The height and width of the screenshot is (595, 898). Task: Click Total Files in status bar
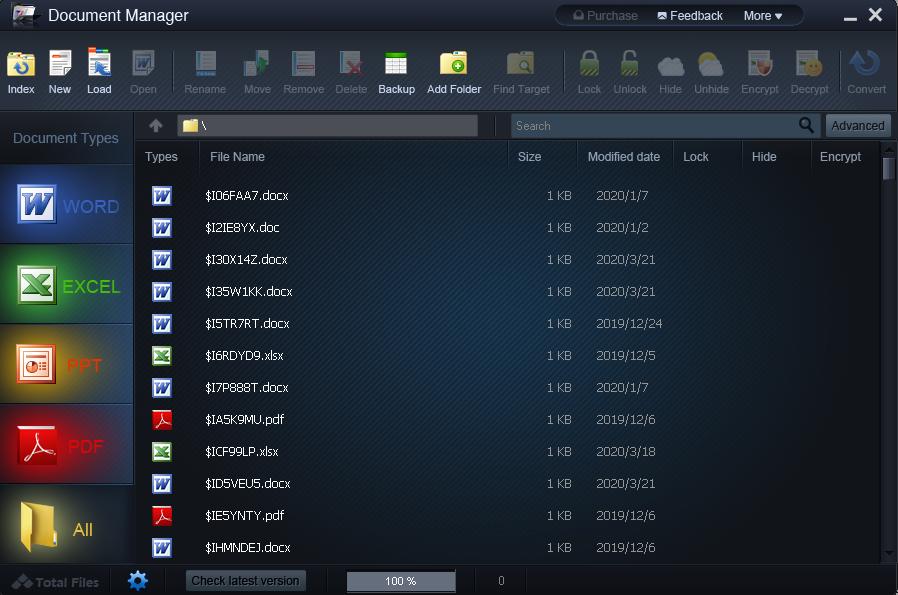click(x=56, y=582)
